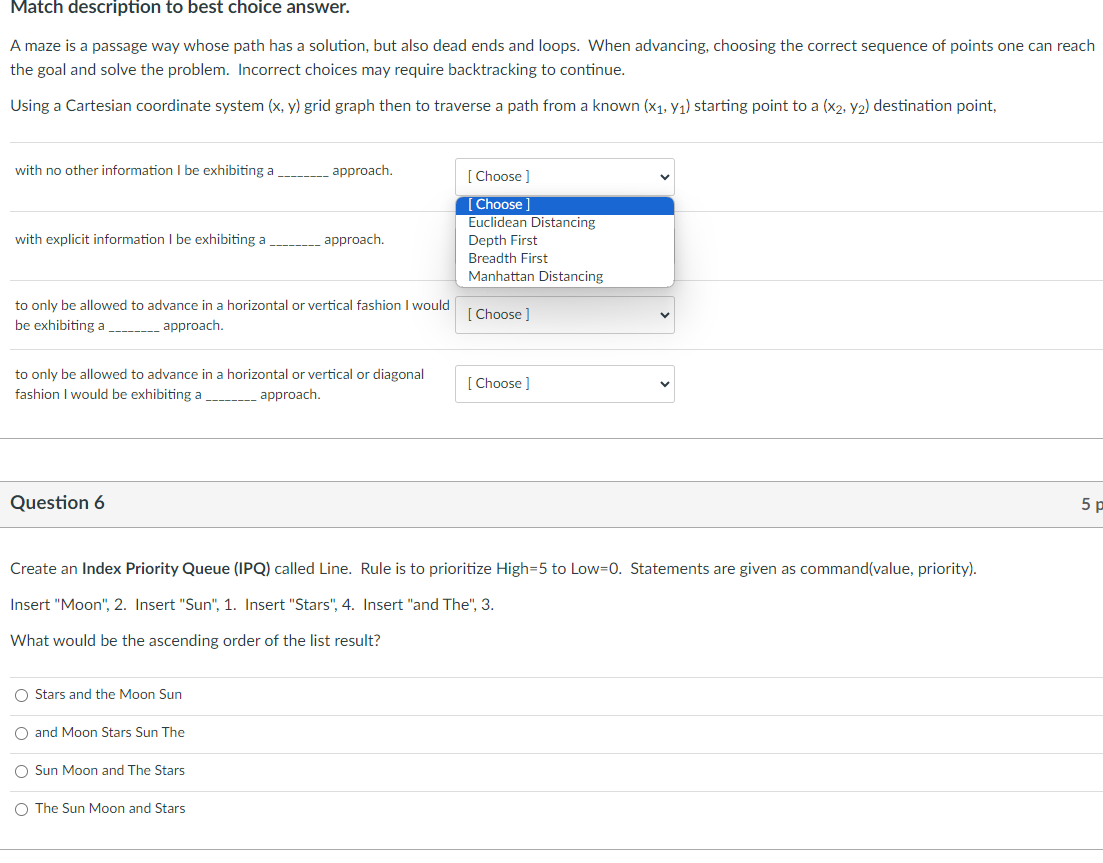Click the Index Priority Queue (IPQ) bold text
This screenshot has width=1103, height=863.
pos(176,569)
